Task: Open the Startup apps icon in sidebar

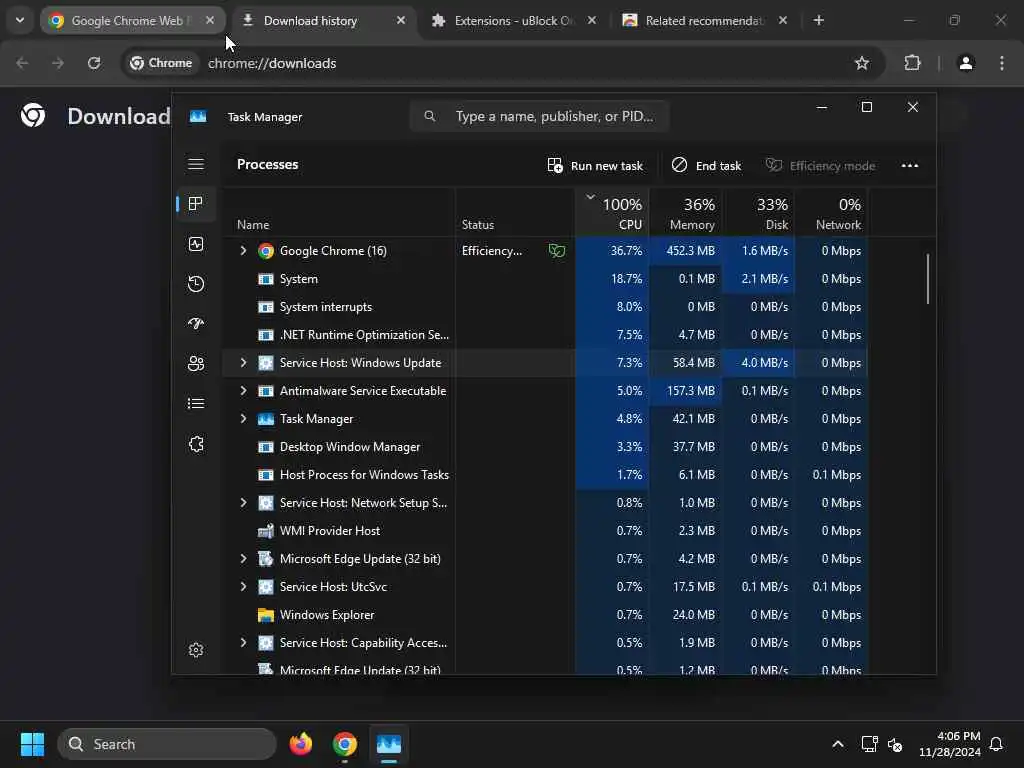Action: pos(196,324)
